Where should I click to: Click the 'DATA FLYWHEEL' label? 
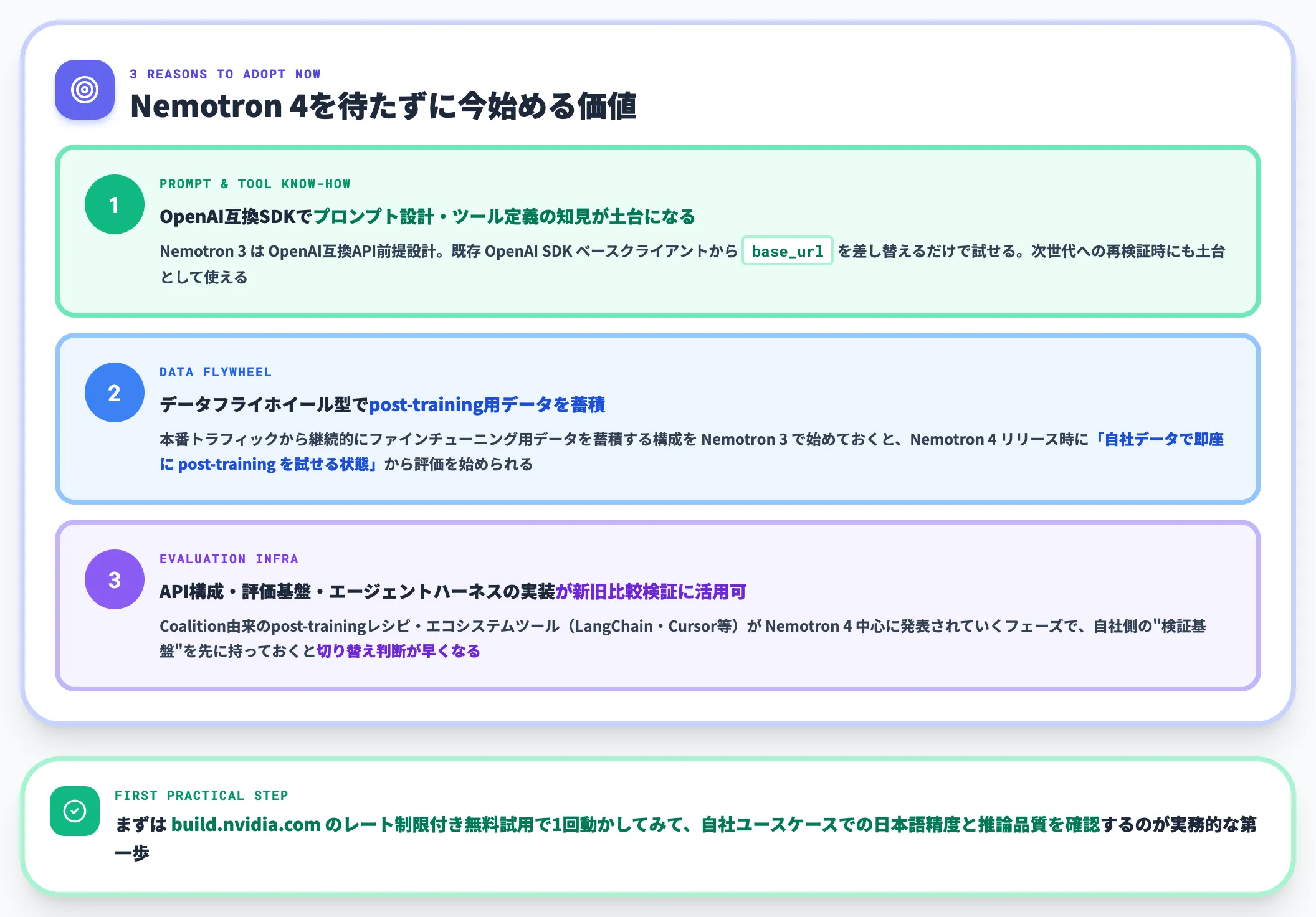(216, 372)
